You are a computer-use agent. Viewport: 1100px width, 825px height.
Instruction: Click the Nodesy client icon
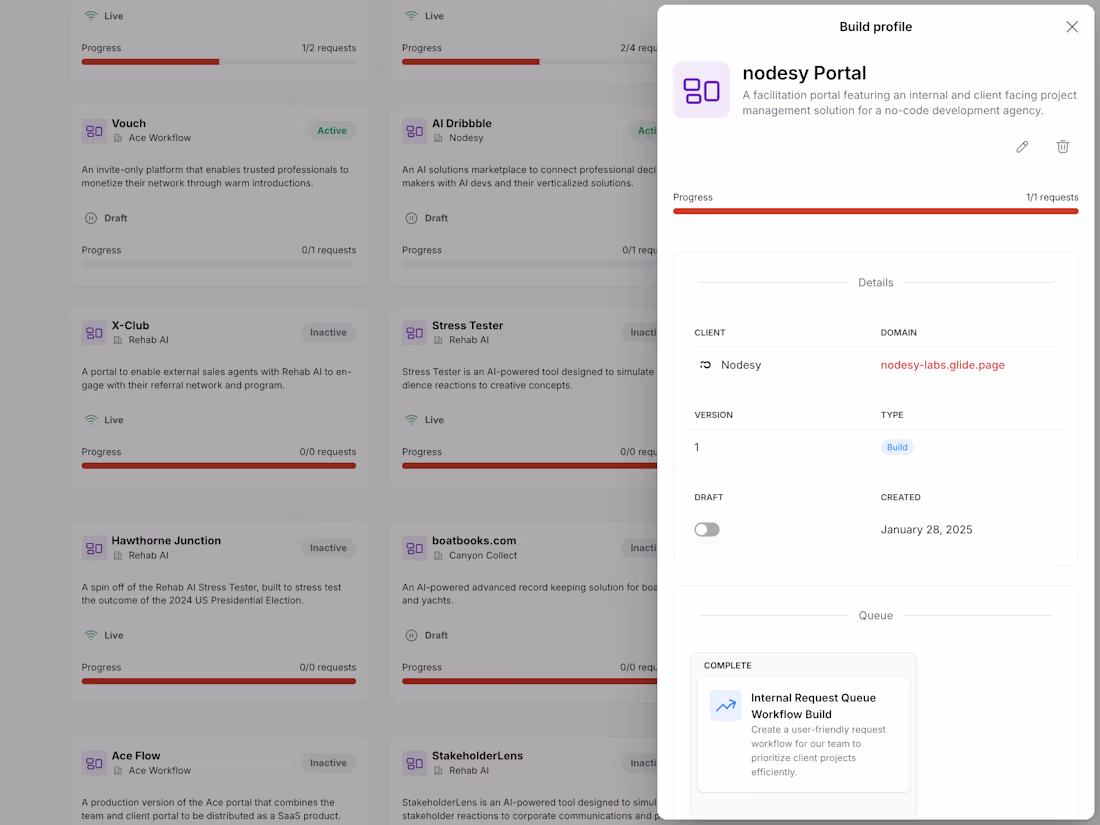click(705, 365)
